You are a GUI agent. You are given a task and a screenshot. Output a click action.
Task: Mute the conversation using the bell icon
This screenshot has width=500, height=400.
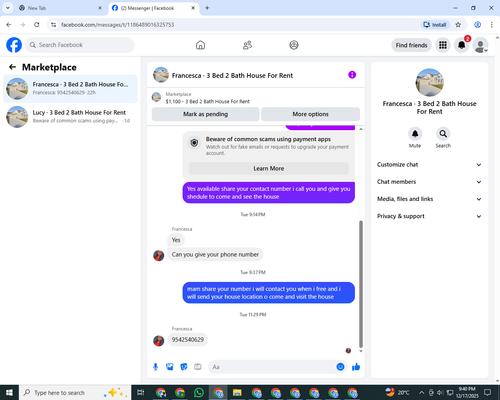pos(415,134)
